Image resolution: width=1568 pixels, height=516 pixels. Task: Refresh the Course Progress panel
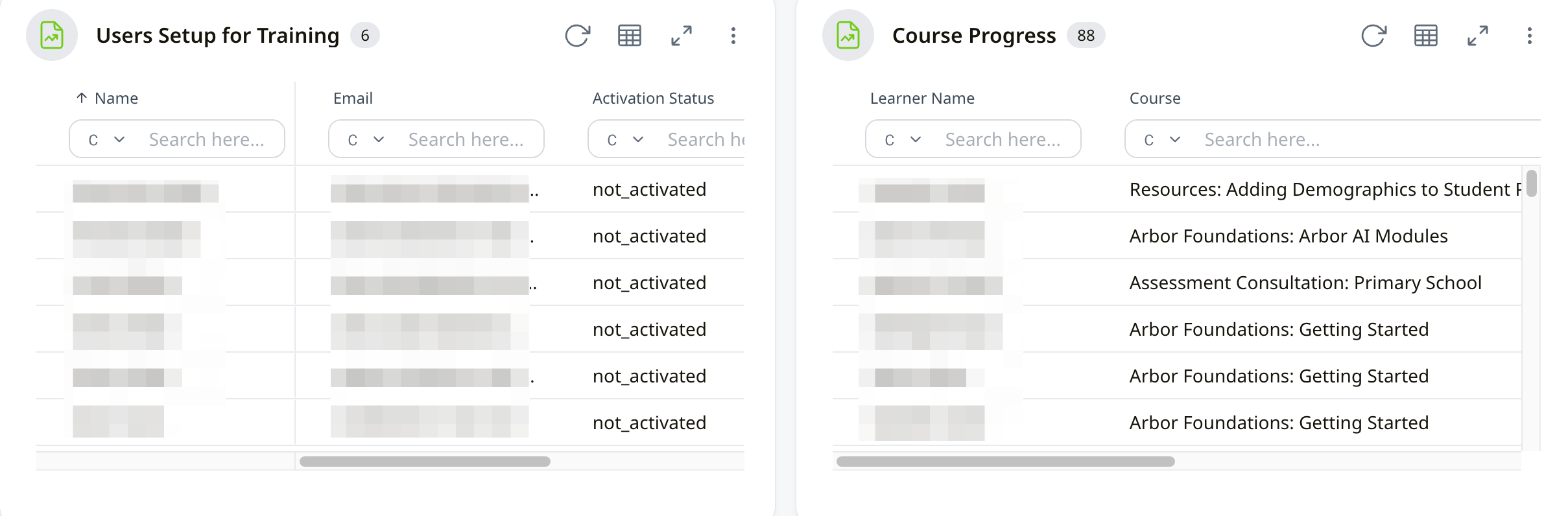point(1373,36)
